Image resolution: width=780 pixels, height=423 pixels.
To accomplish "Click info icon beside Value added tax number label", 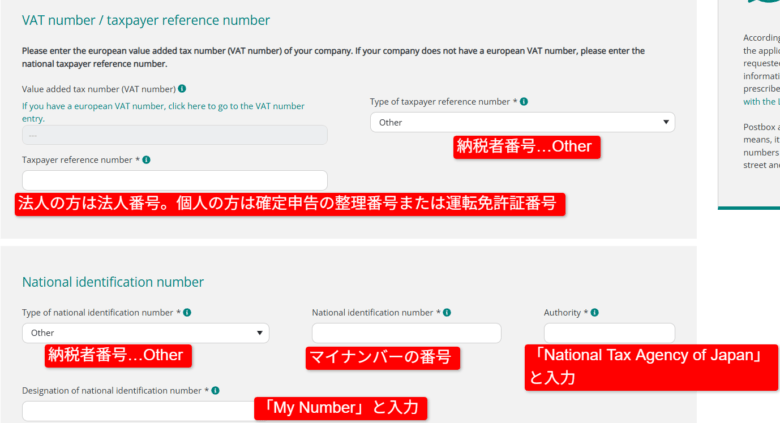I will click(x=182, y=89).
